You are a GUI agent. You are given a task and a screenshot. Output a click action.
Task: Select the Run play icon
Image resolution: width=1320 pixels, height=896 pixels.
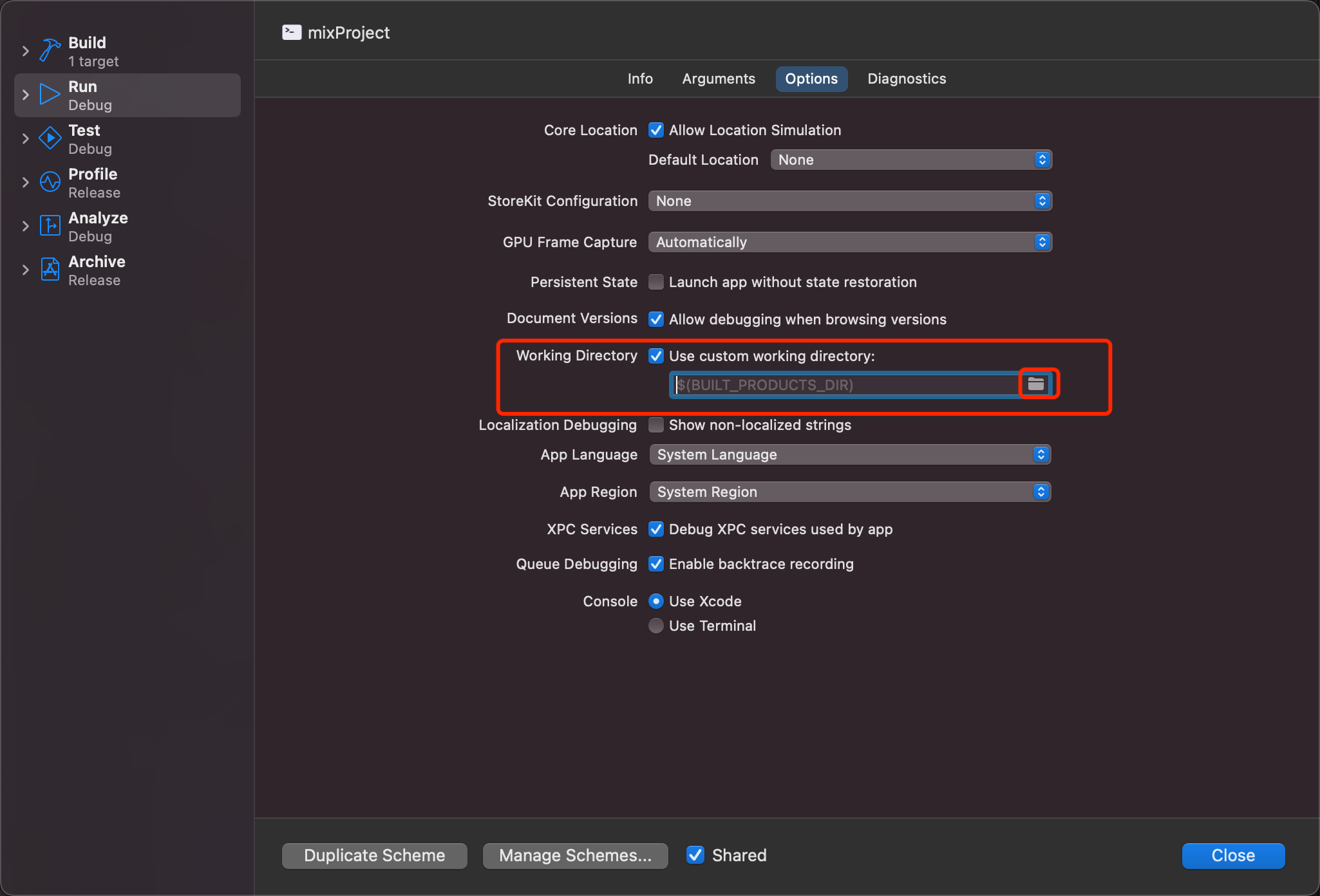[50, 94]
